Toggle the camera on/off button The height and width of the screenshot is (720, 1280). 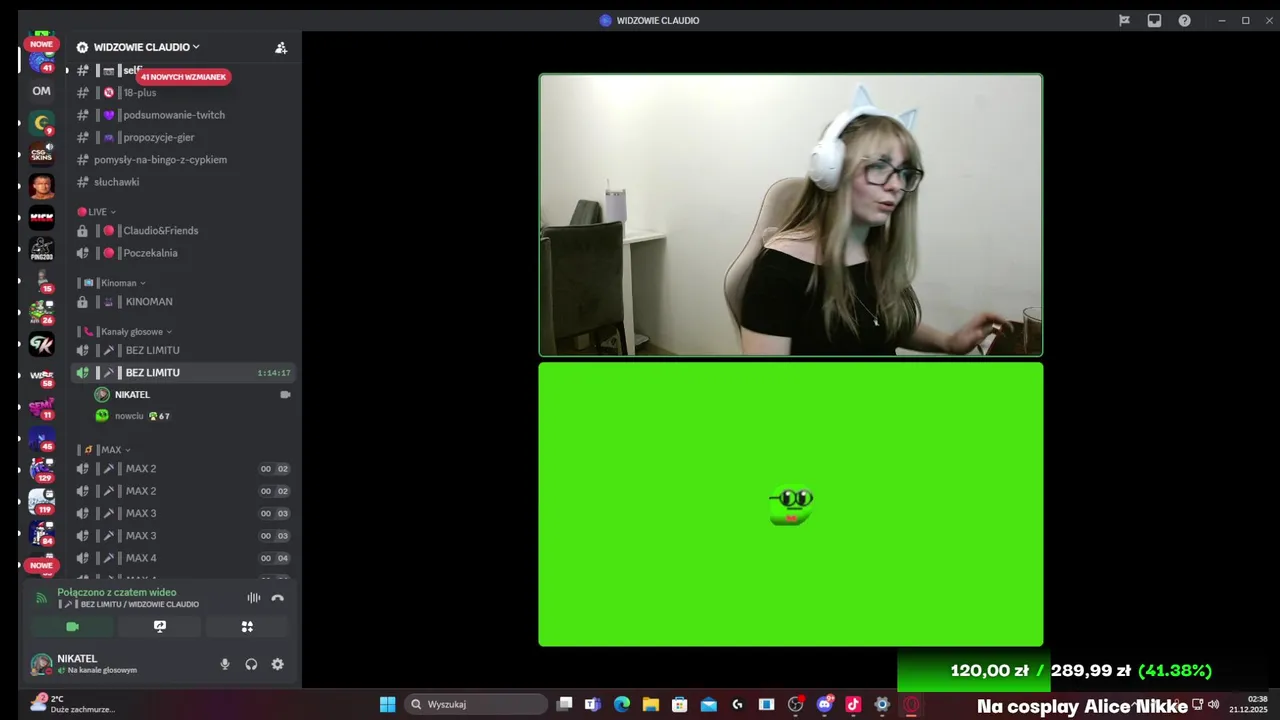click(72, 627)
